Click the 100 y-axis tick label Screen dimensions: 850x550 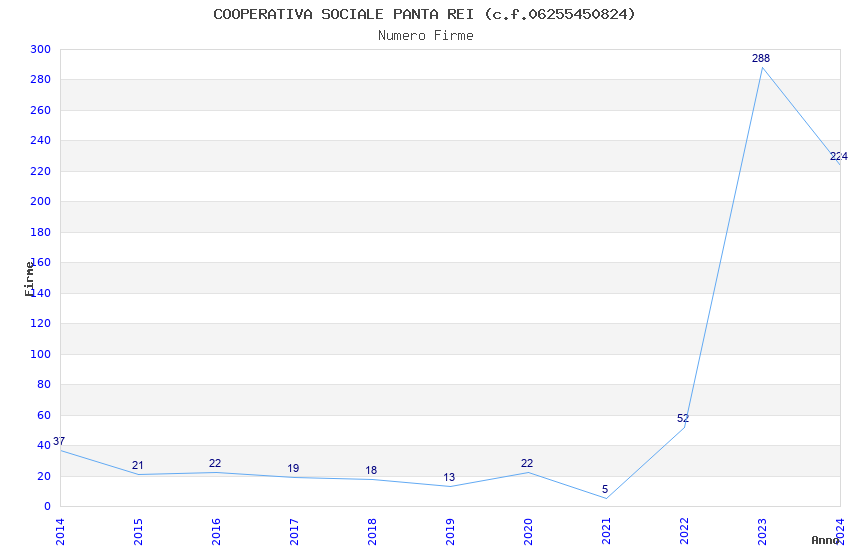41,354
